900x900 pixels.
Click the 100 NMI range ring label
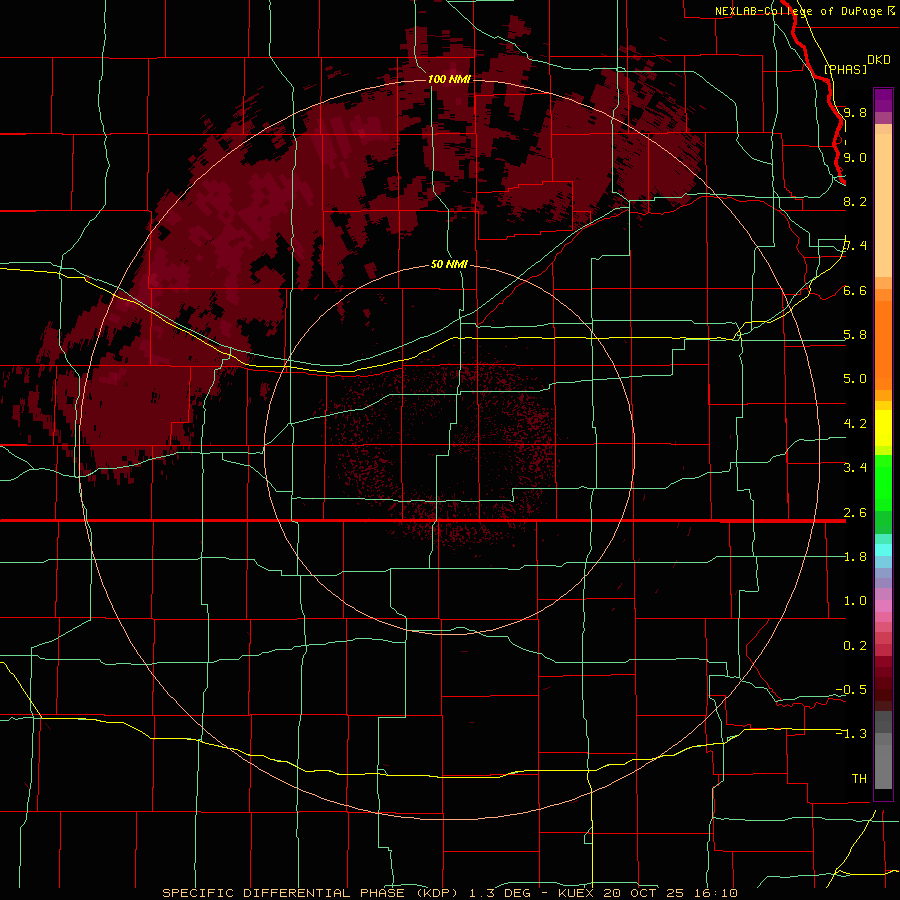(x=449, y=79)
